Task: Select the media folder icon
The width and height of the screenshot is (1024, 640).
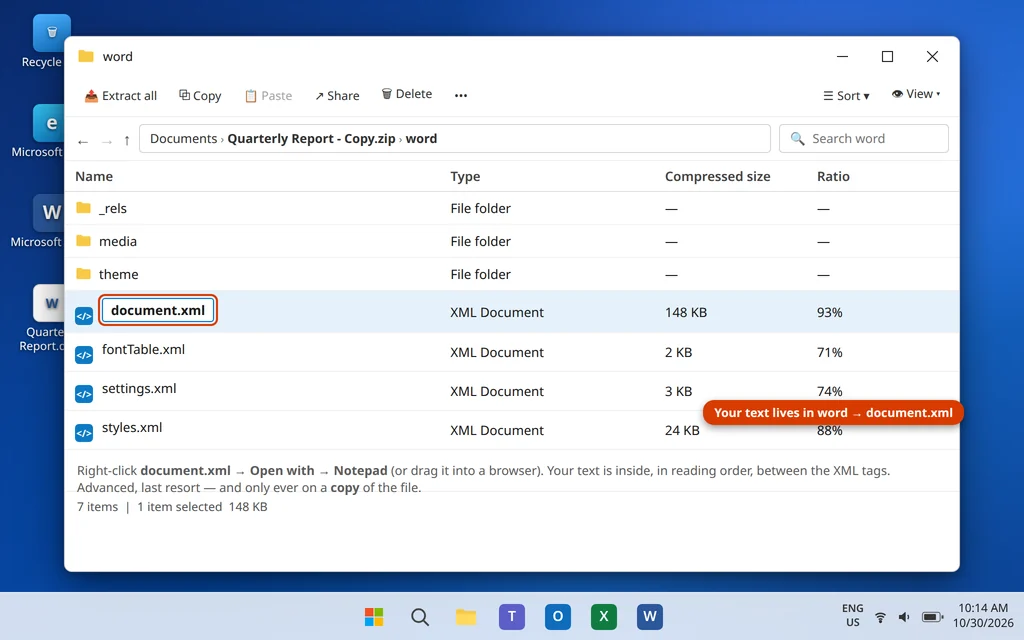Action: (x=83, y=241)
